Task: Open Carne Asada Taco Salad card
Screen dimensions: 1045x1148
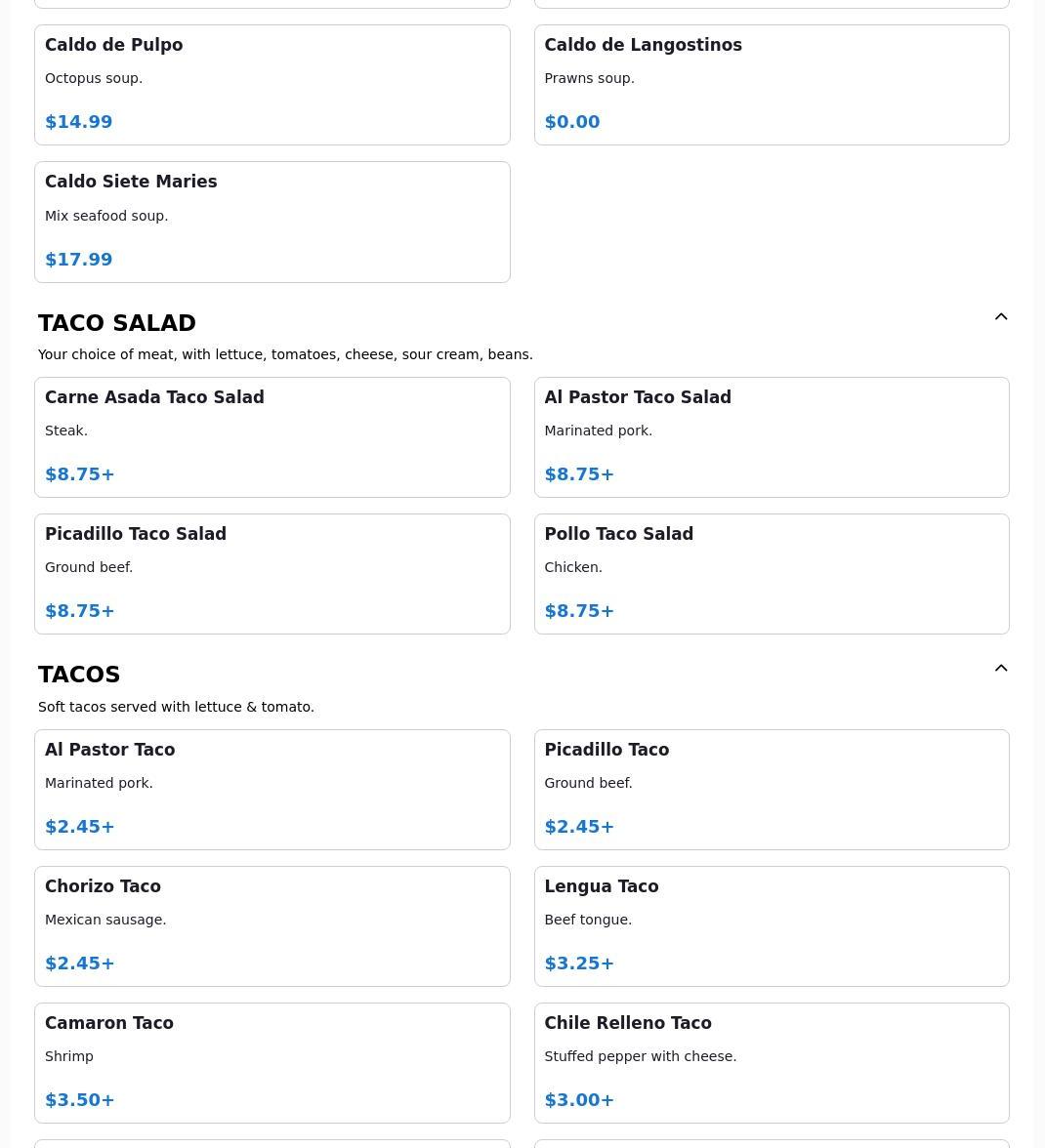Action: [272, 437]
